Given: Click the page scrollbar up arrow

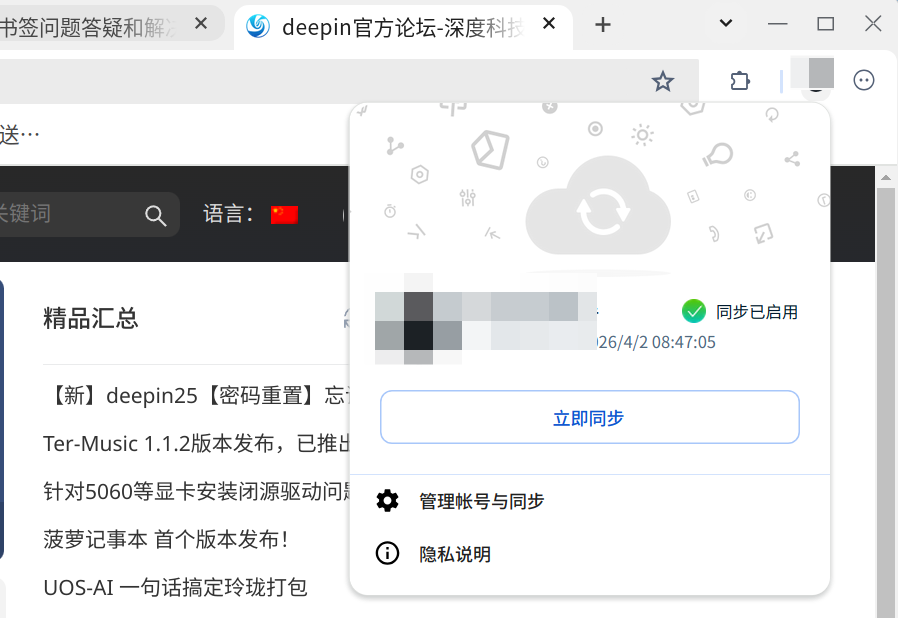Looking at the screenshot, I should [886, 178].
